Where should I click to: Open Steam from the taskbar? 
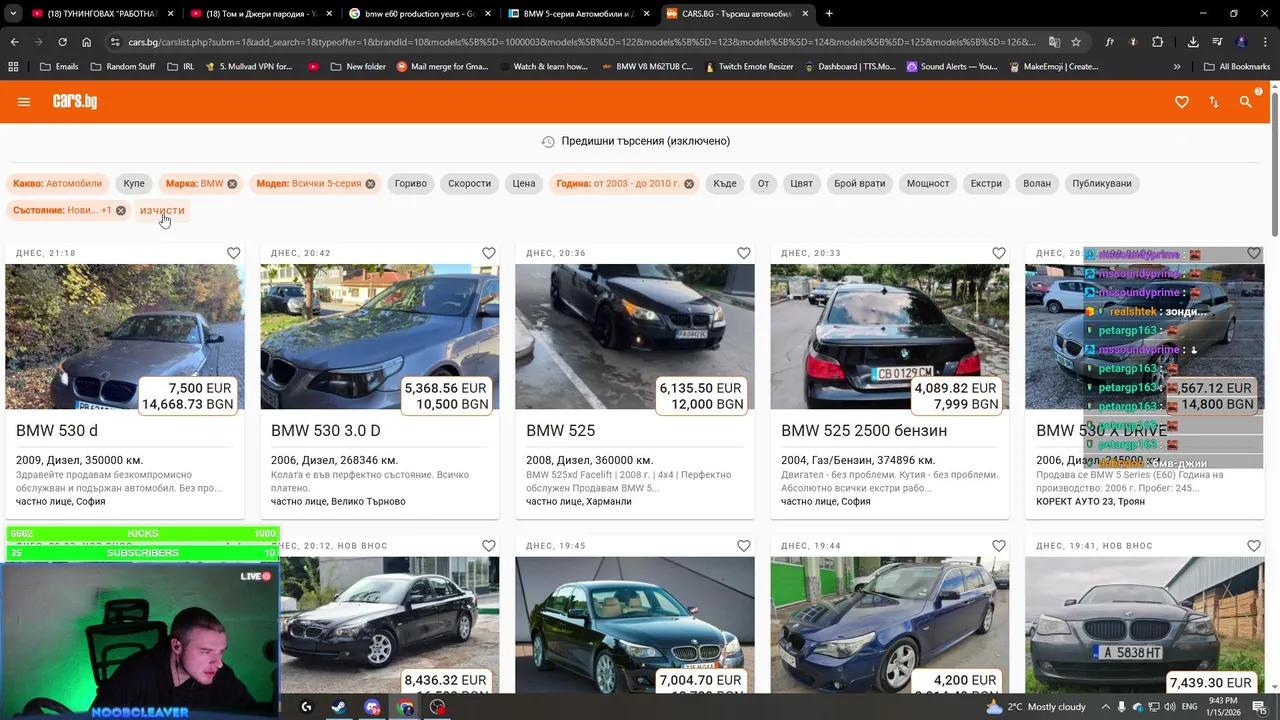click(339, 707)
